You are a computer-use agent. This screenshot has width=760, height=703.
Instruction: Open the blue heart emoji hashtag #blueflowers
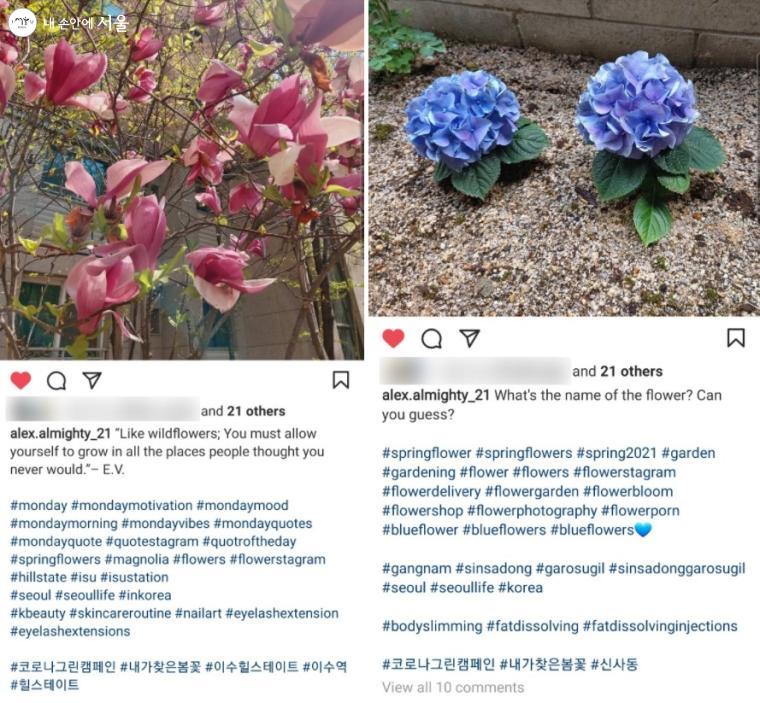click(x=601, y=530)
